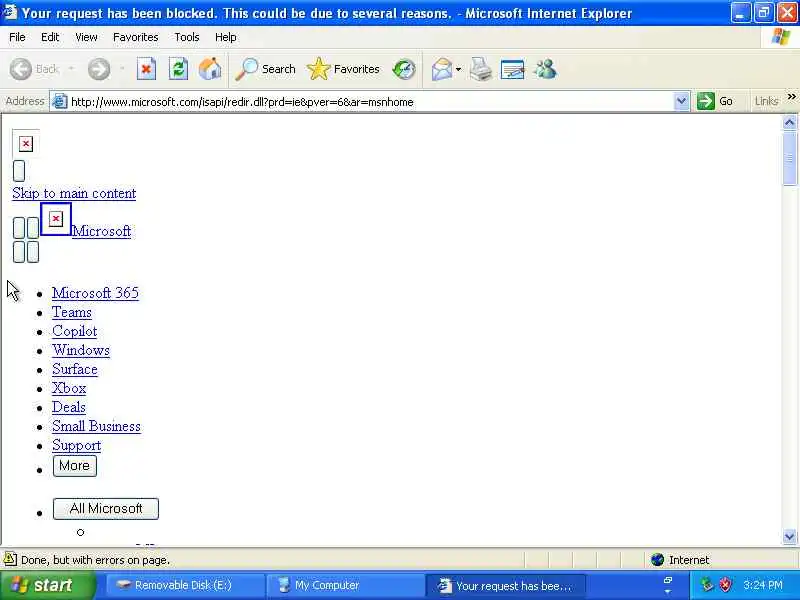The width and height of the screenshot is (800, 600).
Task: Click the More button
Action: coord(74,466)
